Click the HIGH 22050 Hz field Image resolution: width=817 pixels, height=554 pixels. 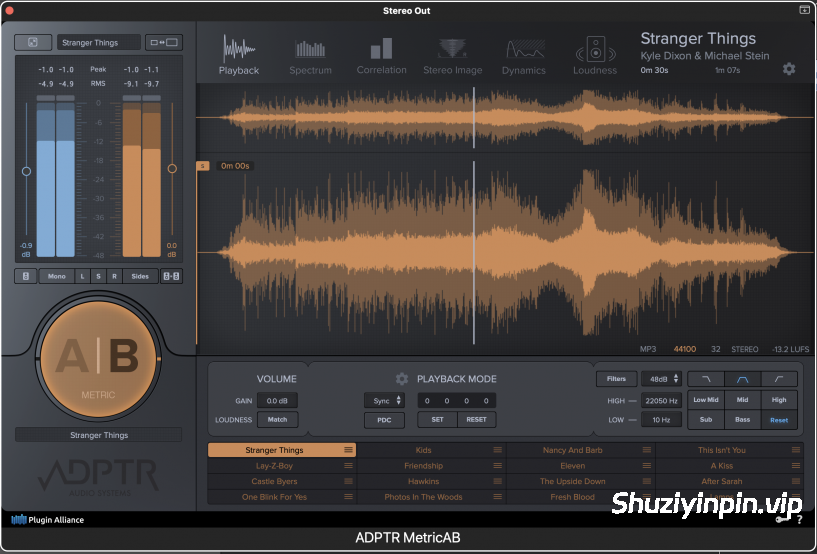pos(661,401)
